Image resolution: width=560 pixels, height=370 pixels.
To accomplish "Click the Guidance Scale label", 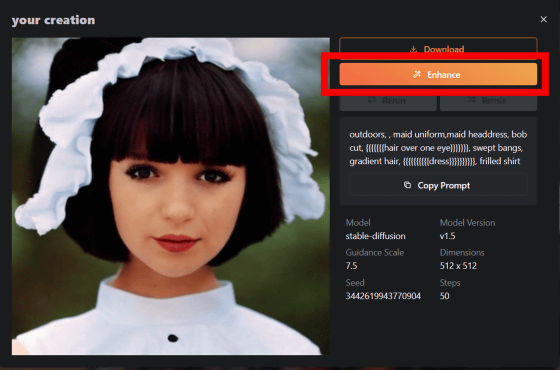I will tap(375, 252).
